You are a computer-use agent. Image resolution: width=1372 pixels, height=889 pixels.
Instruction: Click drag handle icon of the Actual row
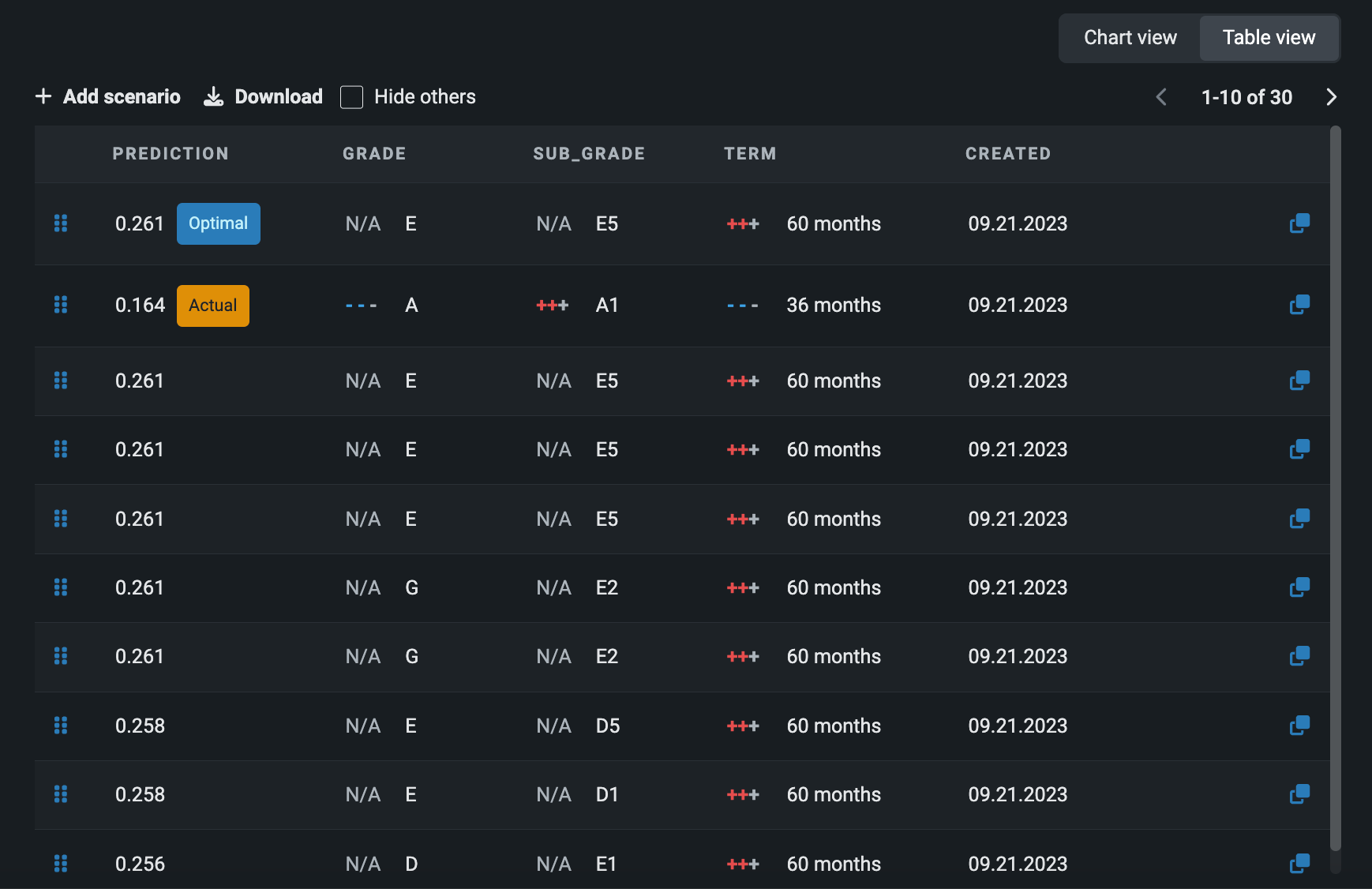click(61, 305)
